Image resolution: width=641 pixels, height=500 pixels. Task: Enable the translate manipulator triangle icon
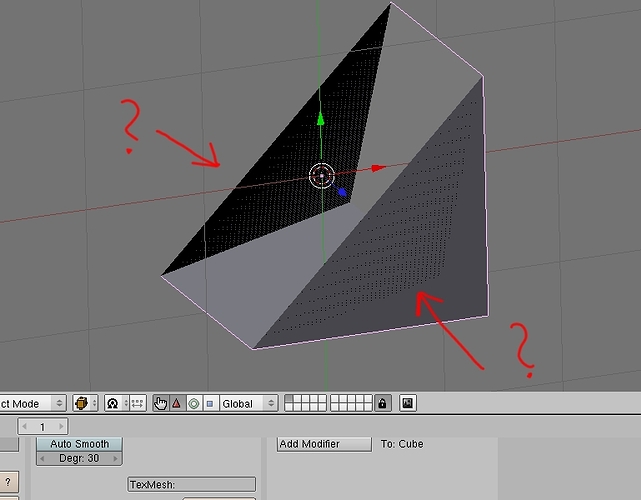click(x=177, y=404)
